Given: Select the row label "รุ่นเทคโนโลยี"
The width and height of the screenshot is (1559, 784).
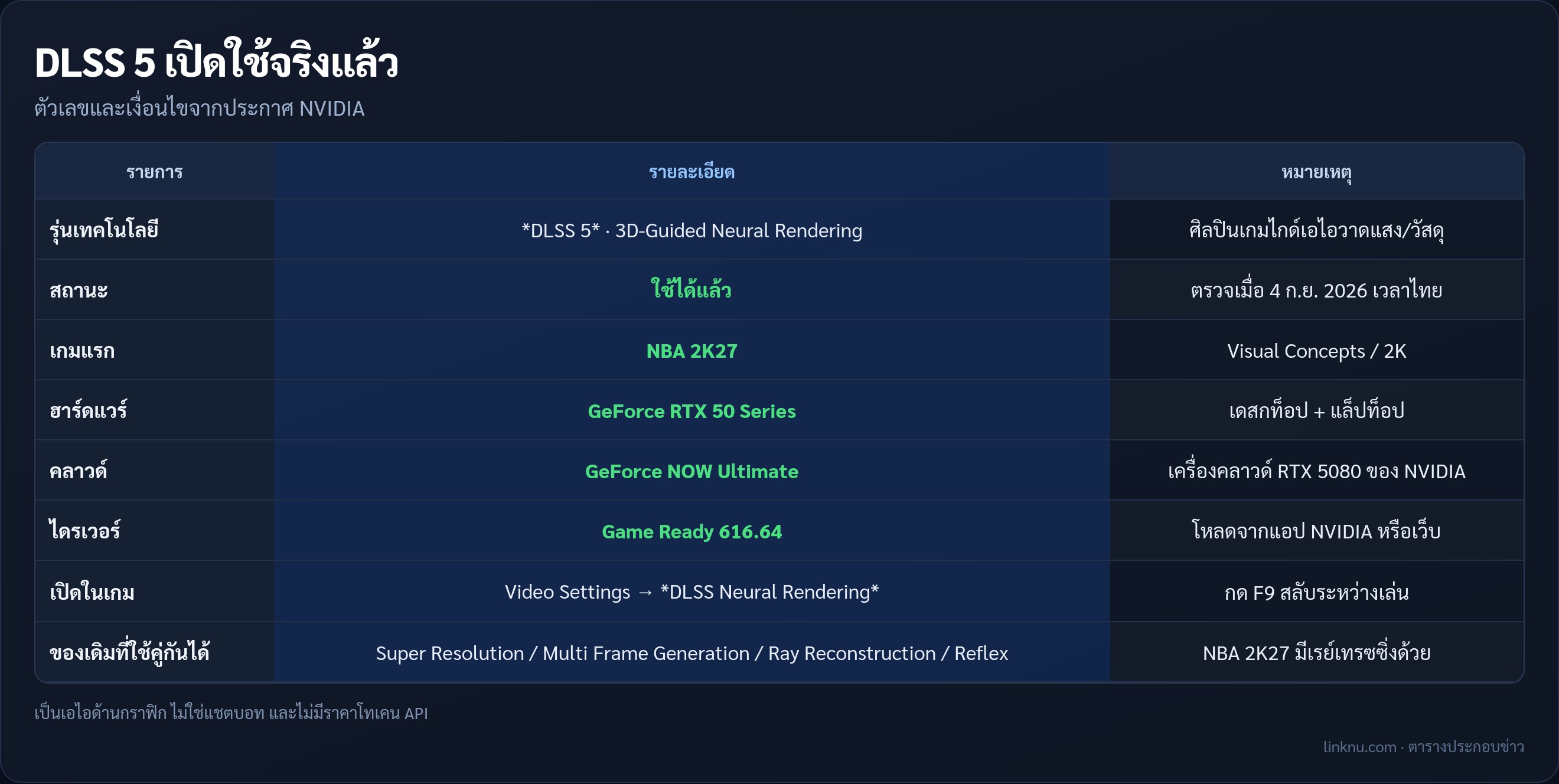Looking at the screenshot, I should coord(103,230).
